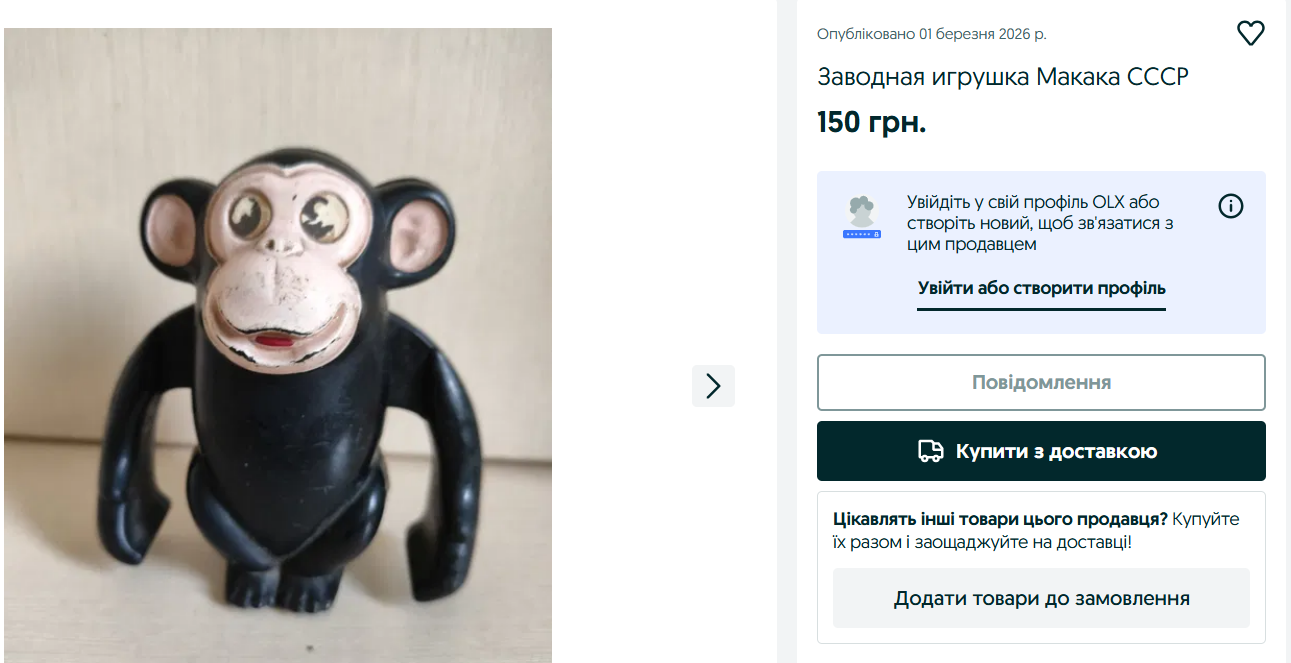This screenshot has height=663, width=1291.
Task: Show the next photo with the right chevron
Action: click(x=713, y=386)
